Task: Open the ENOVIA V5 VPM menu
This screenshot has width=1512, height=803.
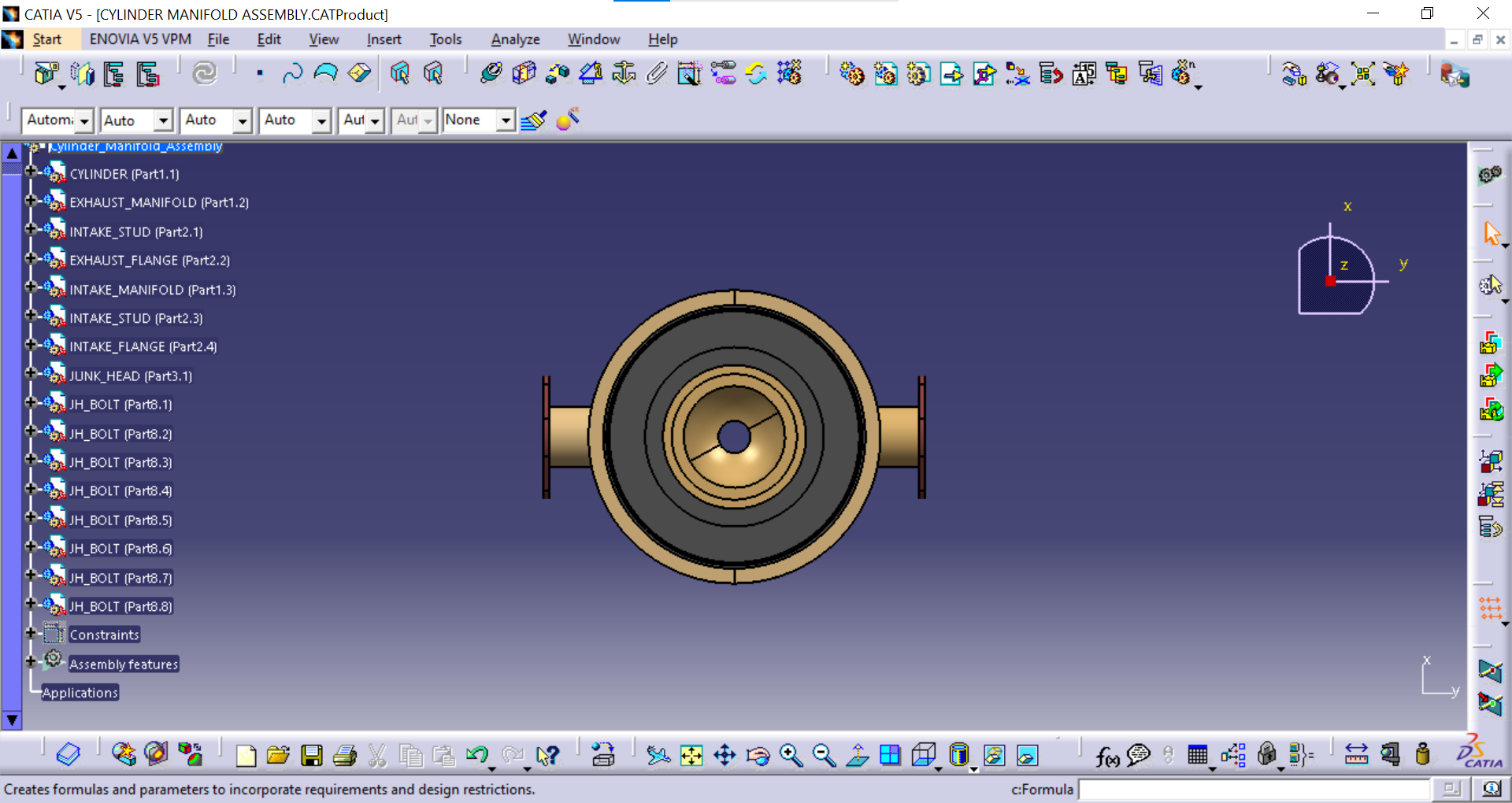Action: [x=140, y=39]
